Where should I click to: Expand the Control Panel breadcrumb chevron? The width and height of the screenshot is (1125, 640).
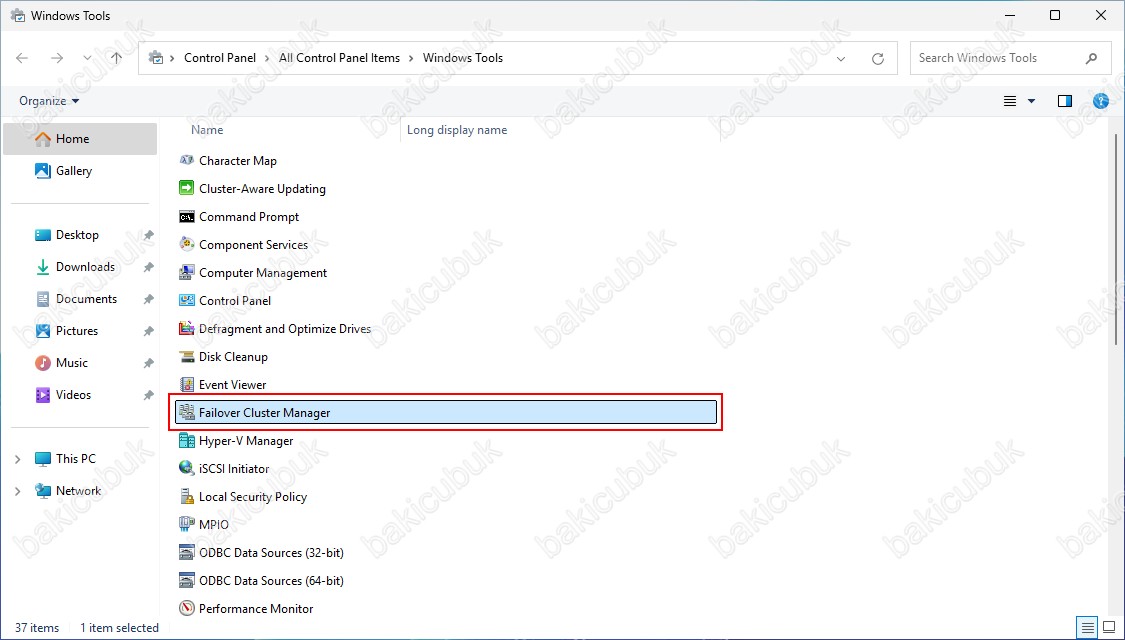click(x=267, y=58)
